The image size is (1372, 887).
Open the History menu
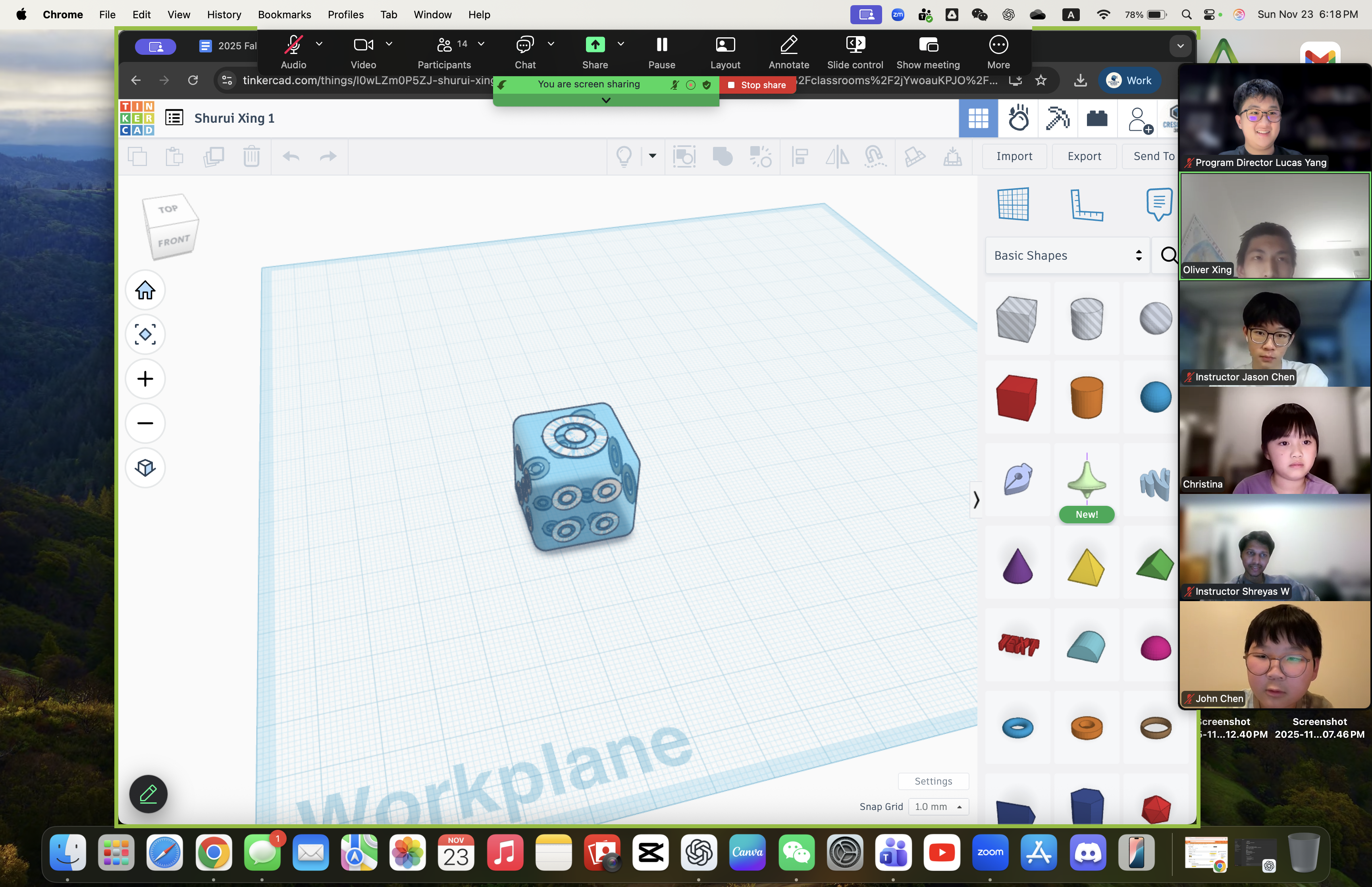[224, 14]
